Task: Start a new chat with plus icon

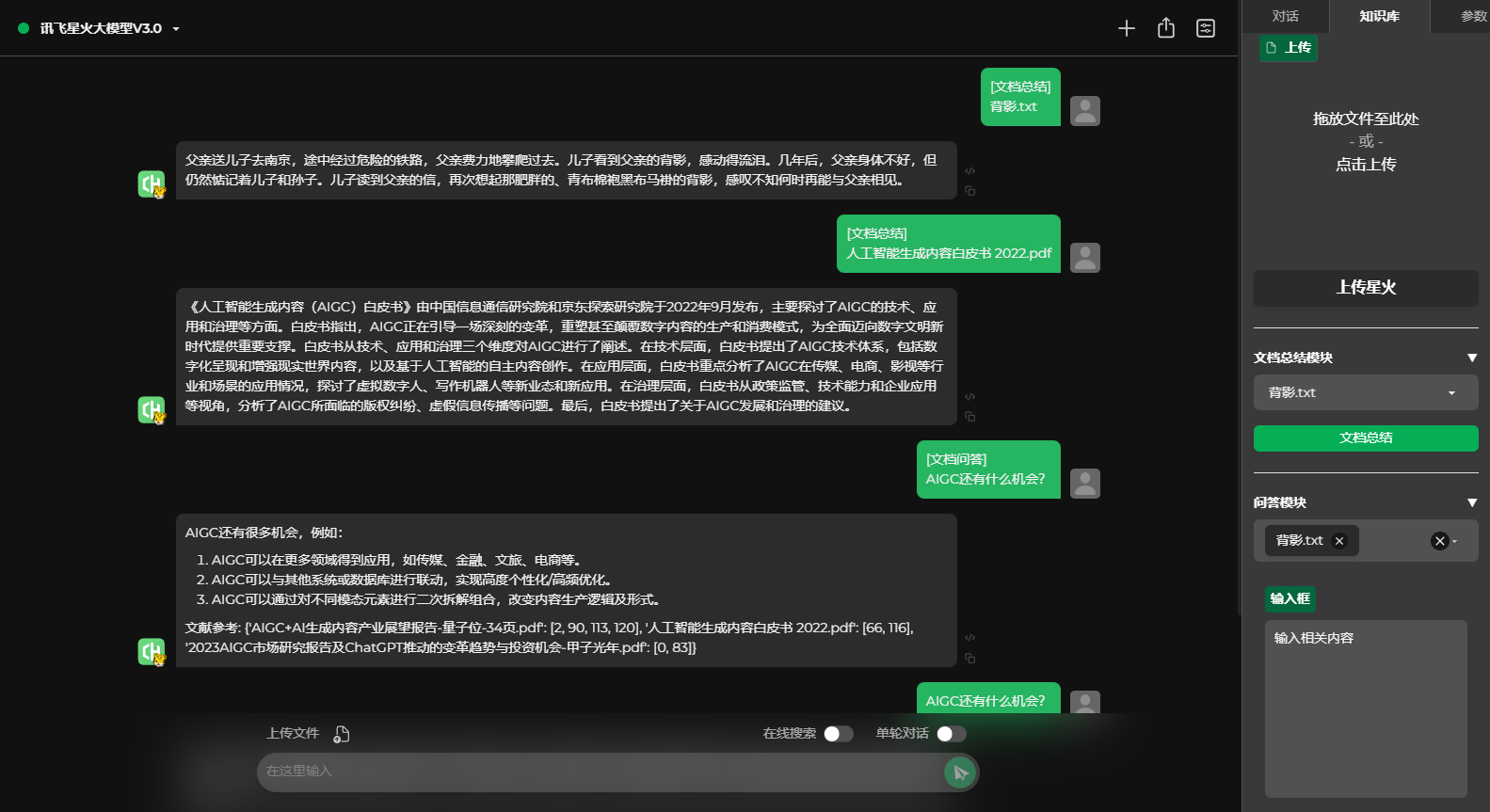Action: 1126,28
